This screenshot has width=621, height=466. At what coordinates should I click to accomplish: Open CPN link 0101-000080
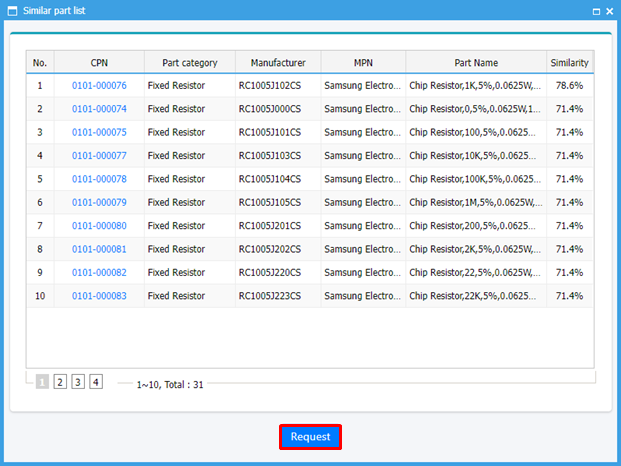pyautogui.click(x=99, y=226)
